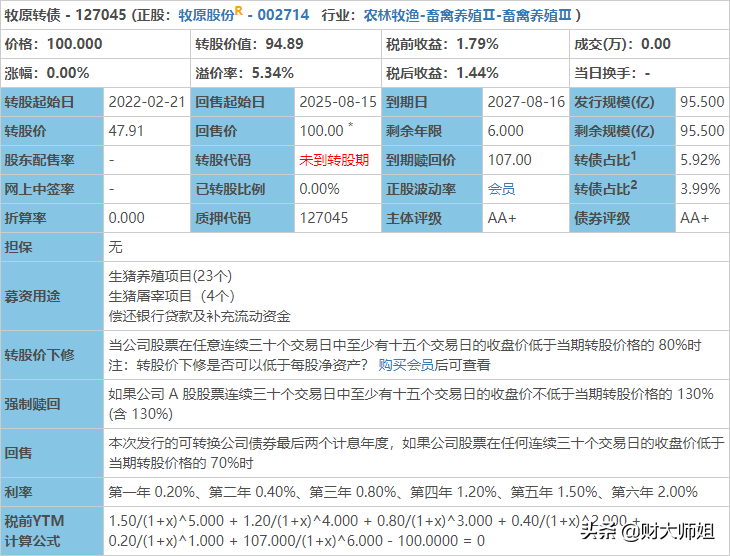Click the 转债占比1 value 5.92%
The image size is (730, 556).
[700, 160]
